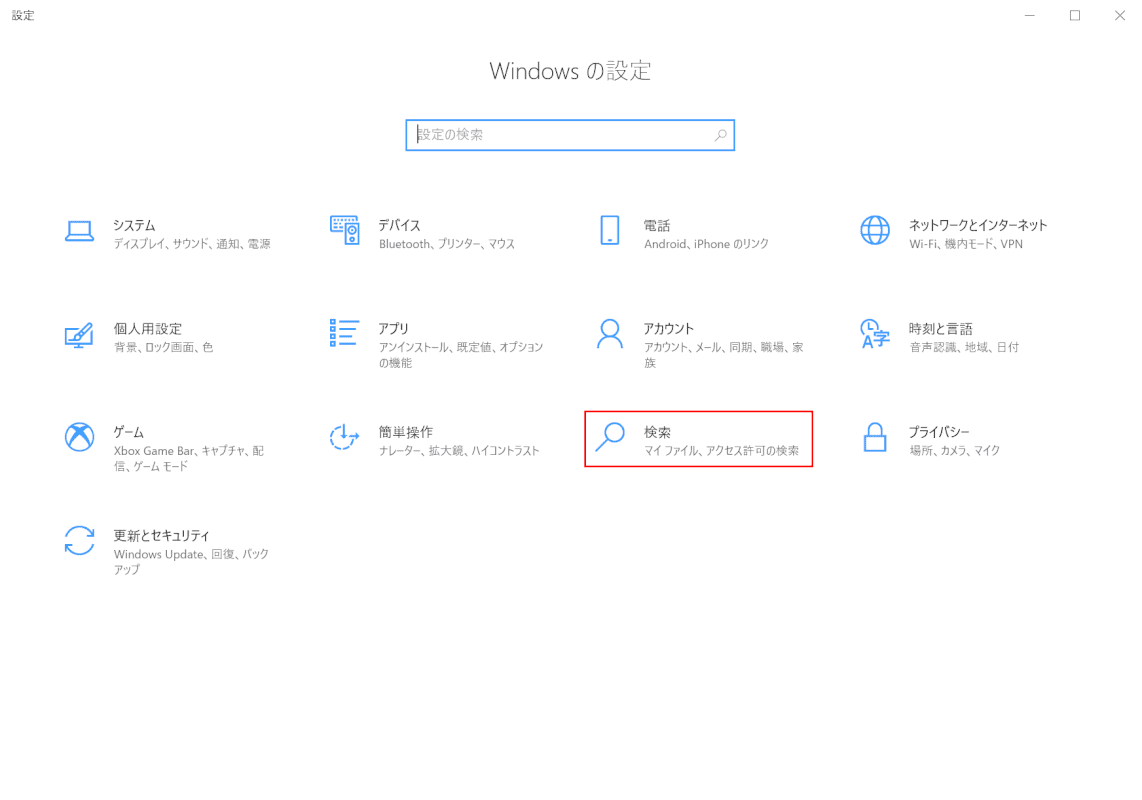Click the text 背景、ロック画面、色
The width and height of the screenshot is (1142, 800).
(x=164, y=348)
